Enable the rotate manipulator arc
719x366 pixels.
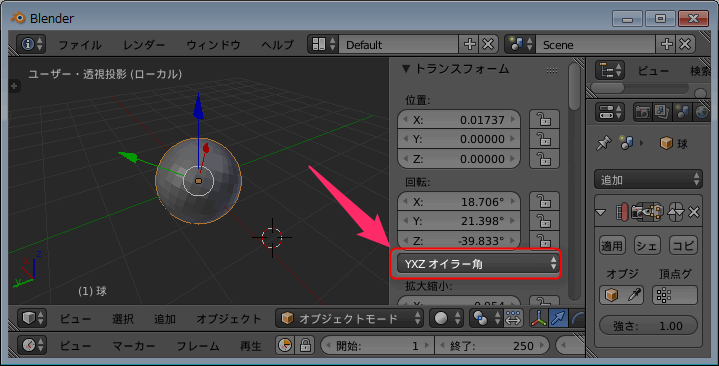(577, 318)
